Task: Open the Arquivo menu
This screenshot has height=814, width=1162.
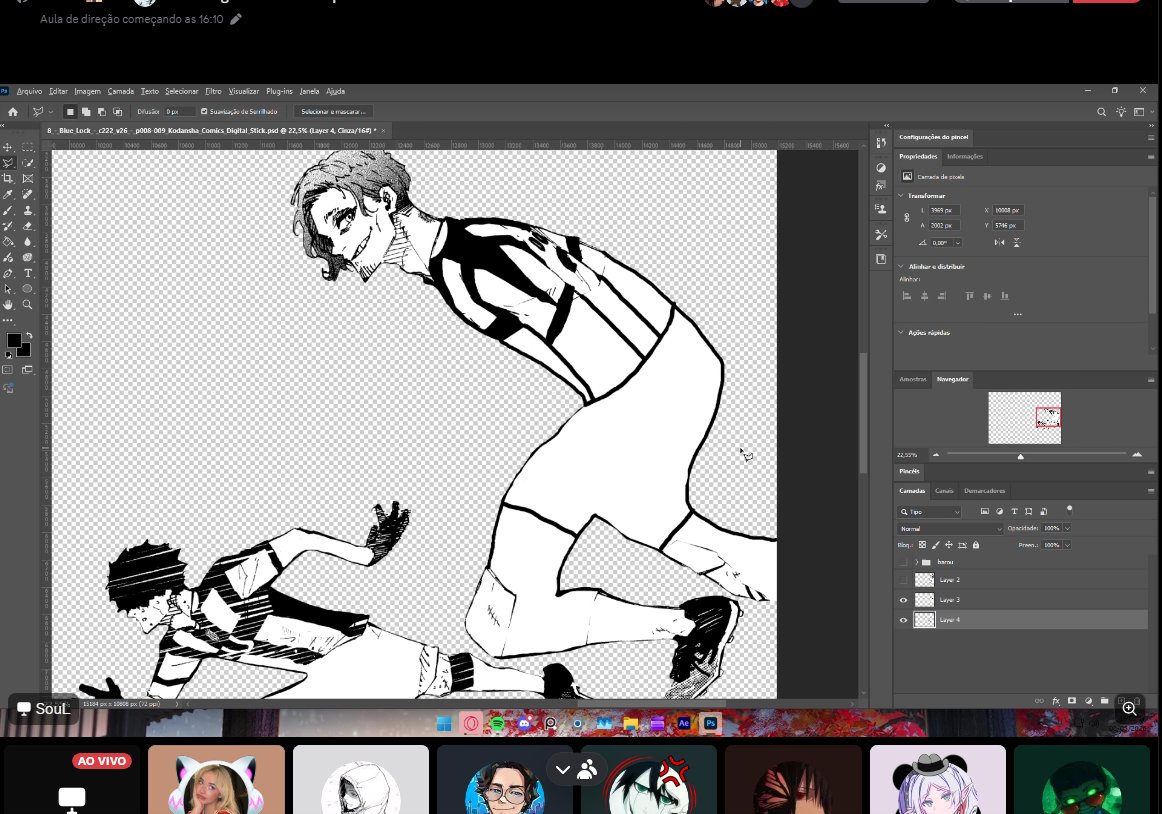Action: click(x=29, y=91)
